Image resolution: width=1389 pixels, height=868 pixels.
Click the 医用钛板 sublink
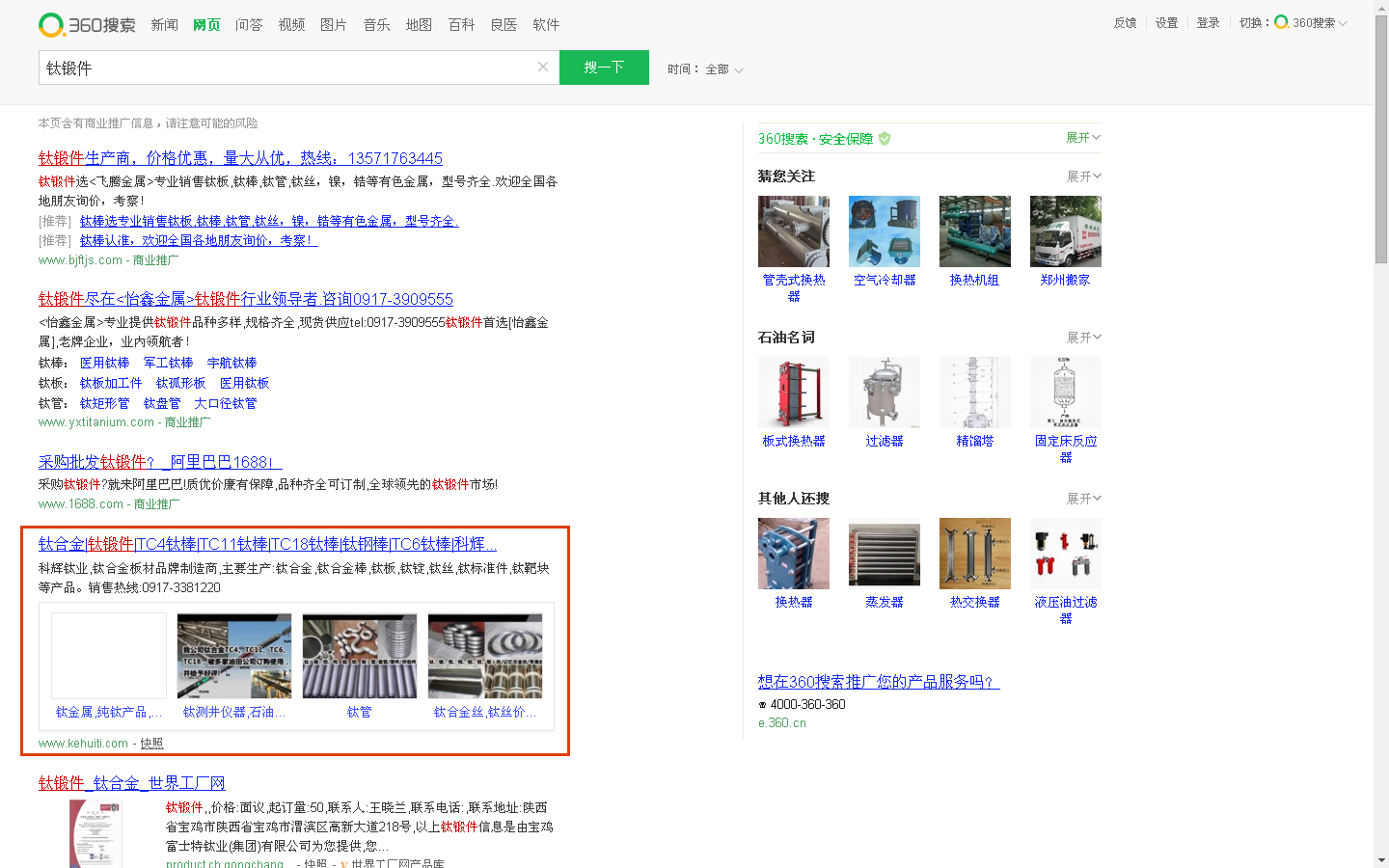[244, 383]
